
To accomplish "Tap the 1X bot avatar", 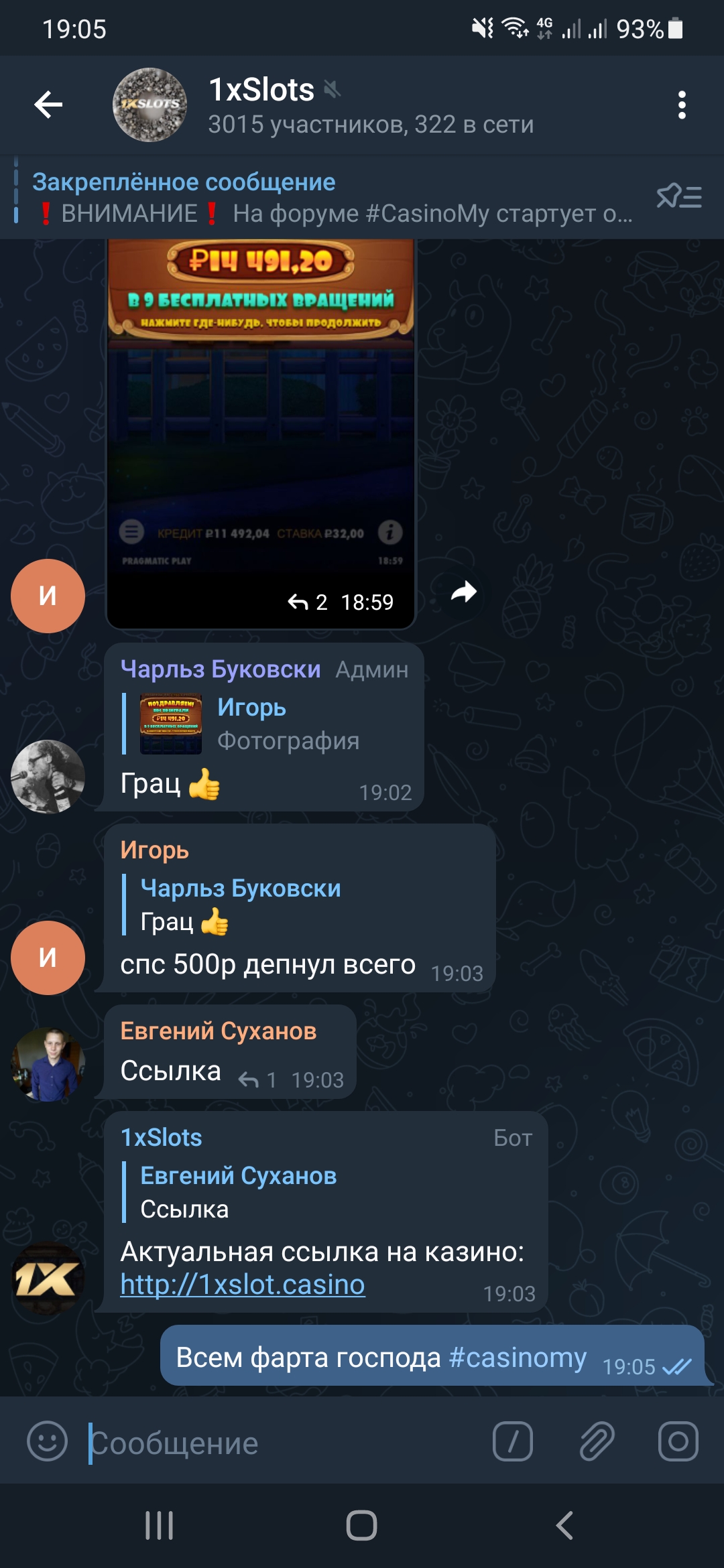I will tap(48, 1279).
